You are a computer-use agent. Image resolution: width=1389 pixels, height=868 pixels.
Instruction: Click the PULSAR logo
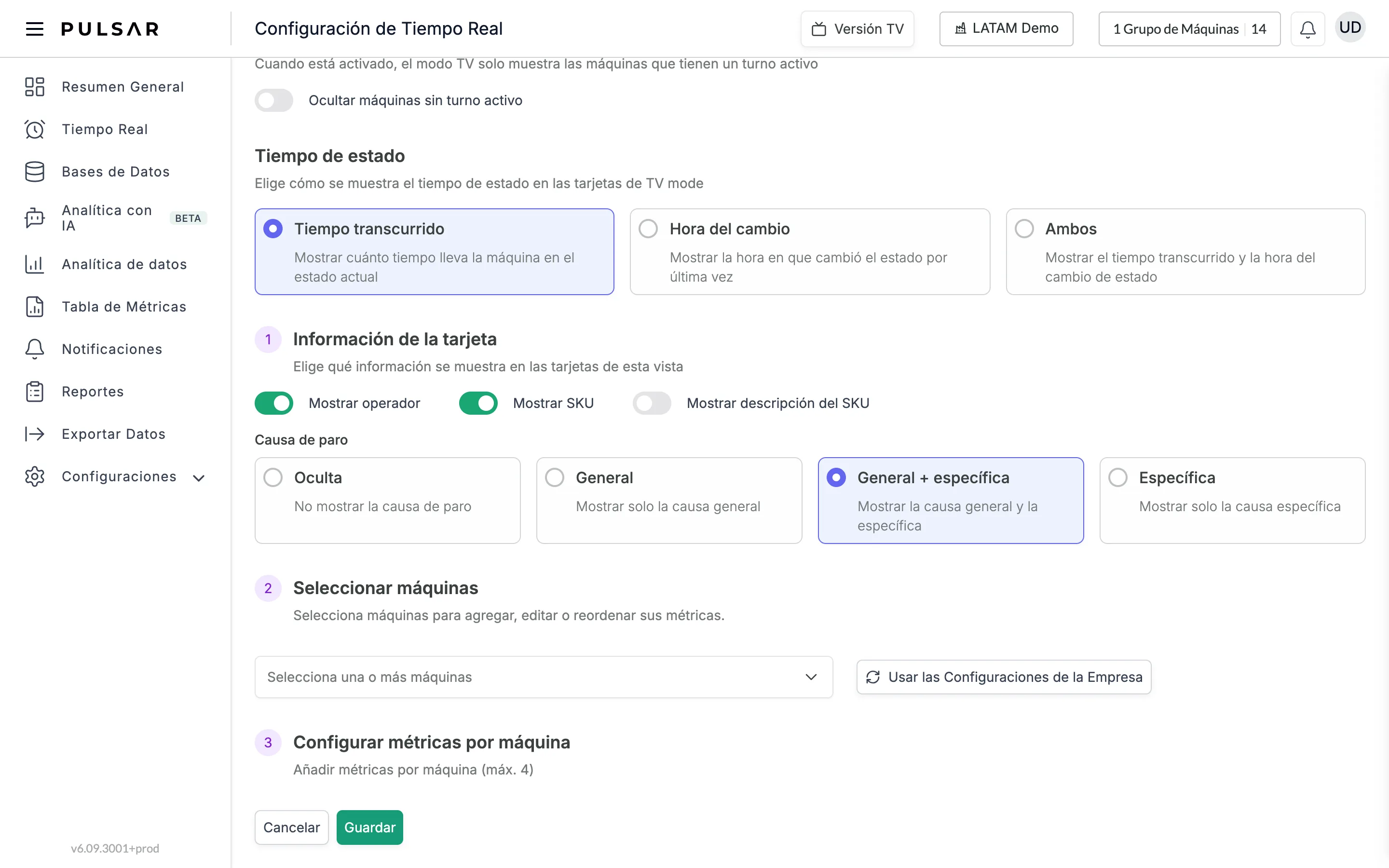[x=110, y=29]
